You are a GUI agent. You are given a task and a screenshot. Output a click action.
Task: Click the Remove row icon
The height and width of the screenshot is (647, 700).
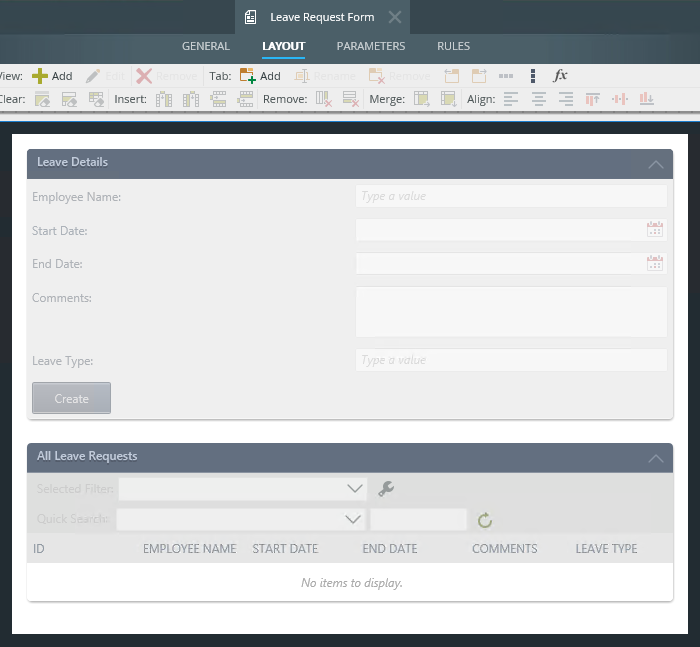tap(351, 99)
